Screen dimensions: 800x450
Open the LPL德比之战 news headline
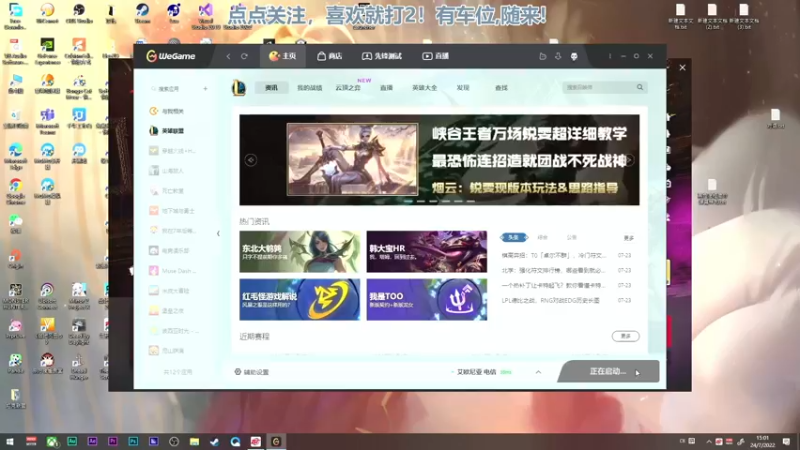click(551, 301)
